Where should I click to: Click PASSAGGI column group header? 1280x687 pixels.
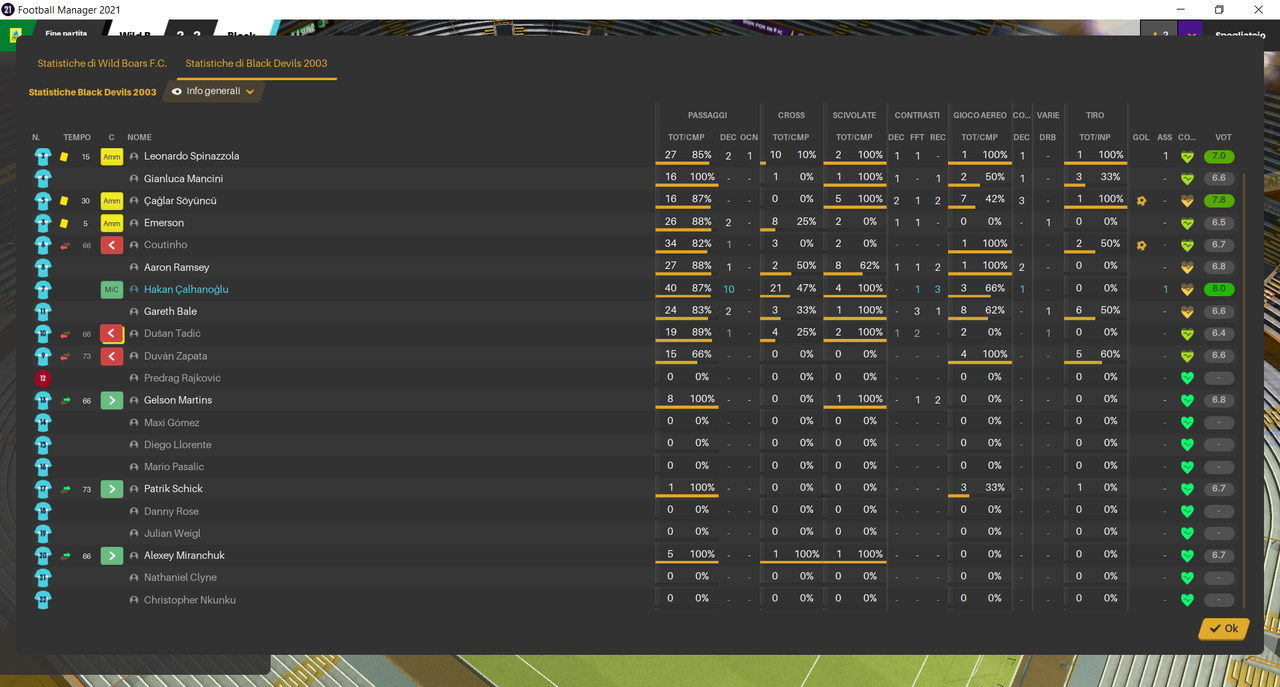pos(708,115)
